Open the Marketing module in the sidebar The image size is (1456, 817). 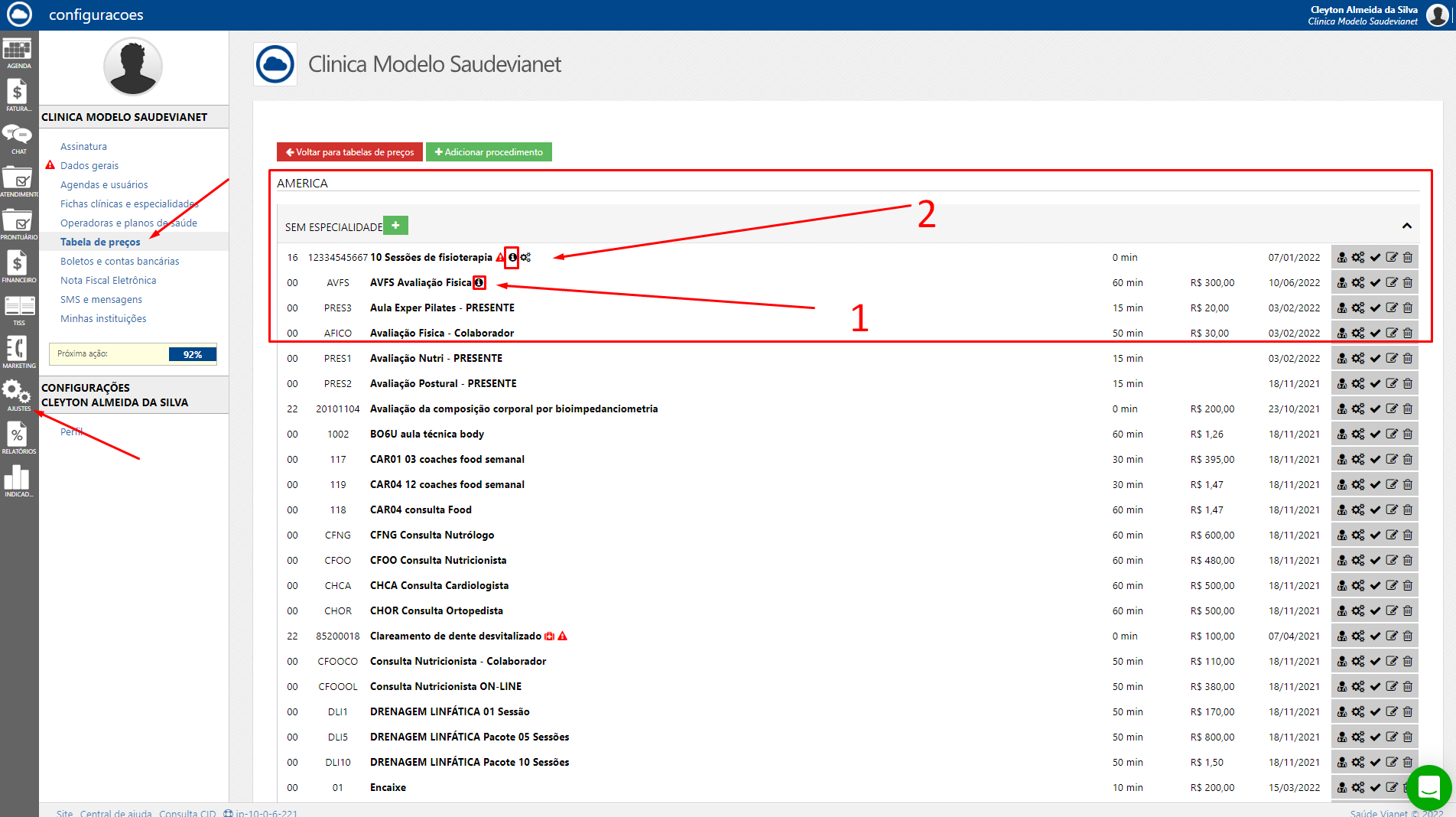(19, 353)
